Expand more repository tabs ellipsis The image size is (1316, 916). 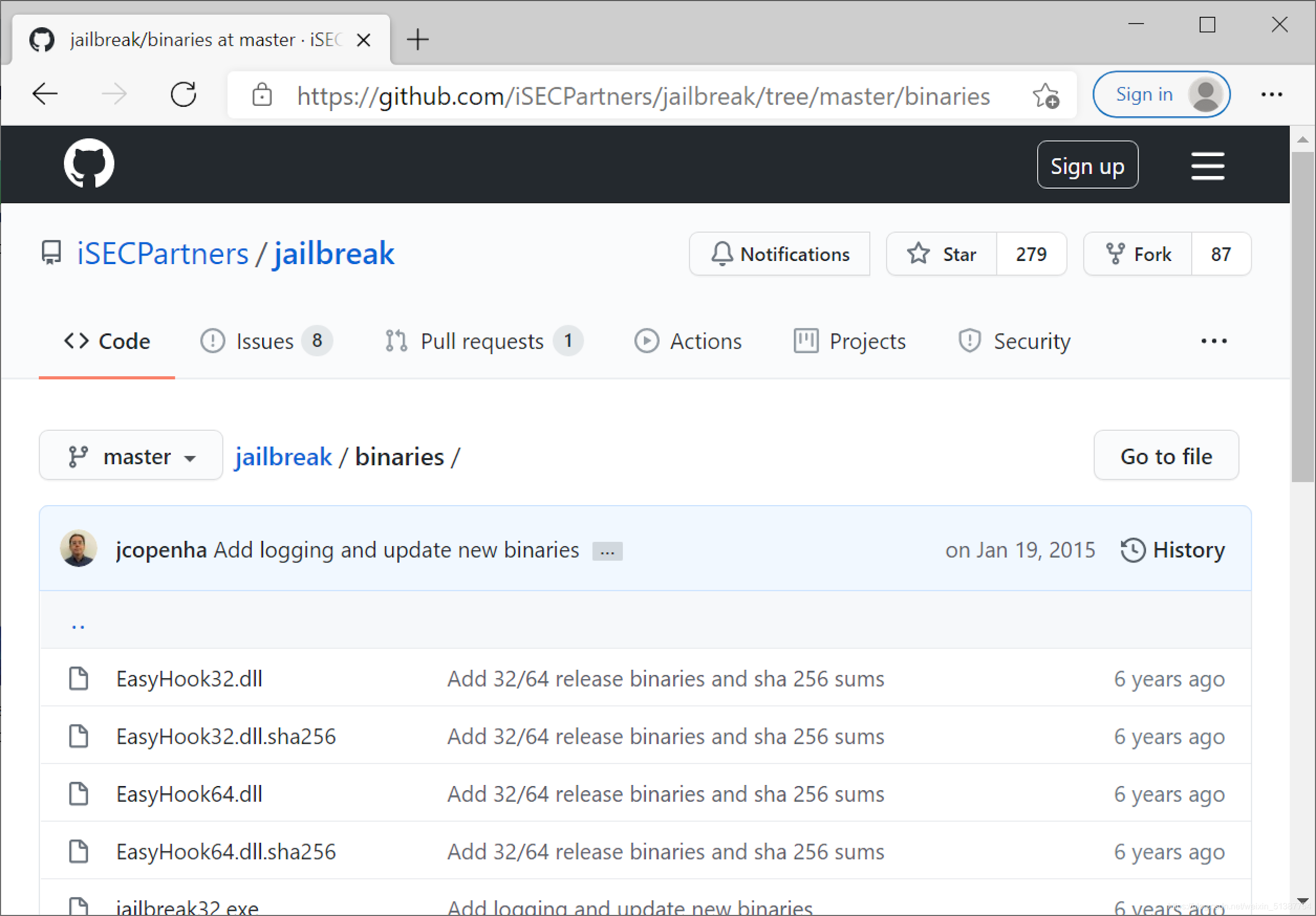point(1213,341)
